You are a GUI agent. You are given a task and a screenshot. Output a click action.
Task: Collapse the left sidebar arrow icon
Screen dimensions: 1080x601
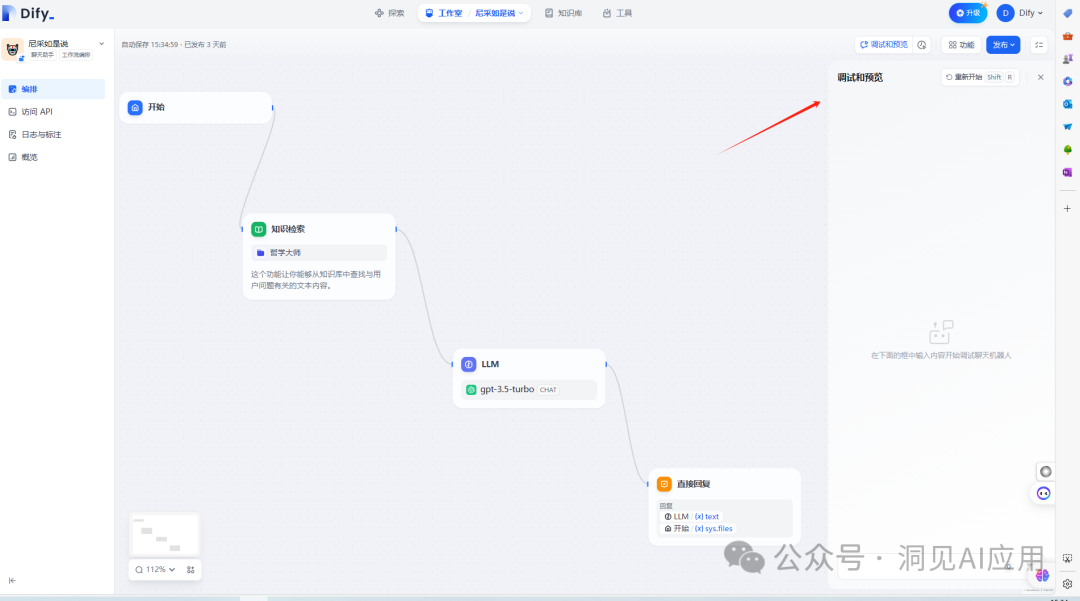12,580
